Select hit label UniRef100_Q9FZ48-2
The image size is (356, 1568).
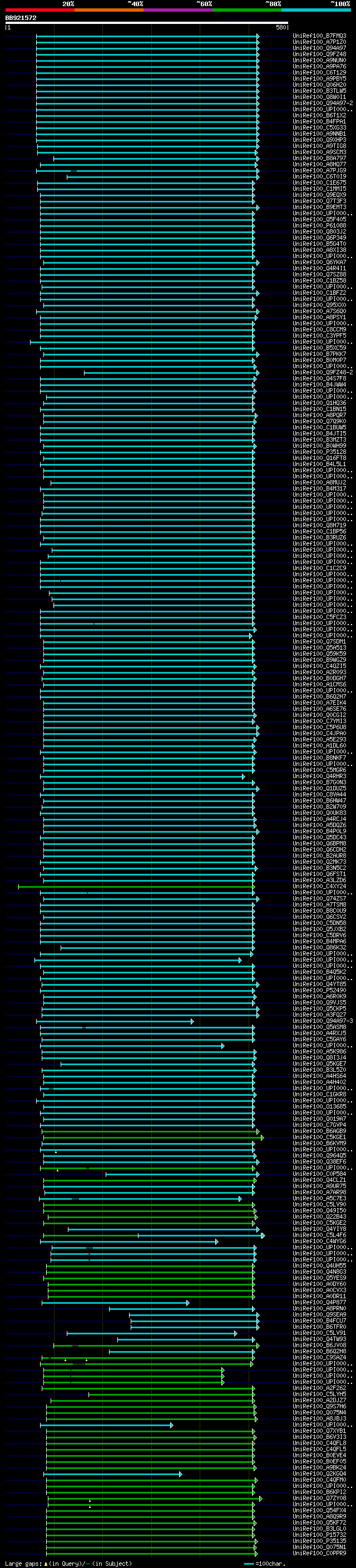[323, 373]
